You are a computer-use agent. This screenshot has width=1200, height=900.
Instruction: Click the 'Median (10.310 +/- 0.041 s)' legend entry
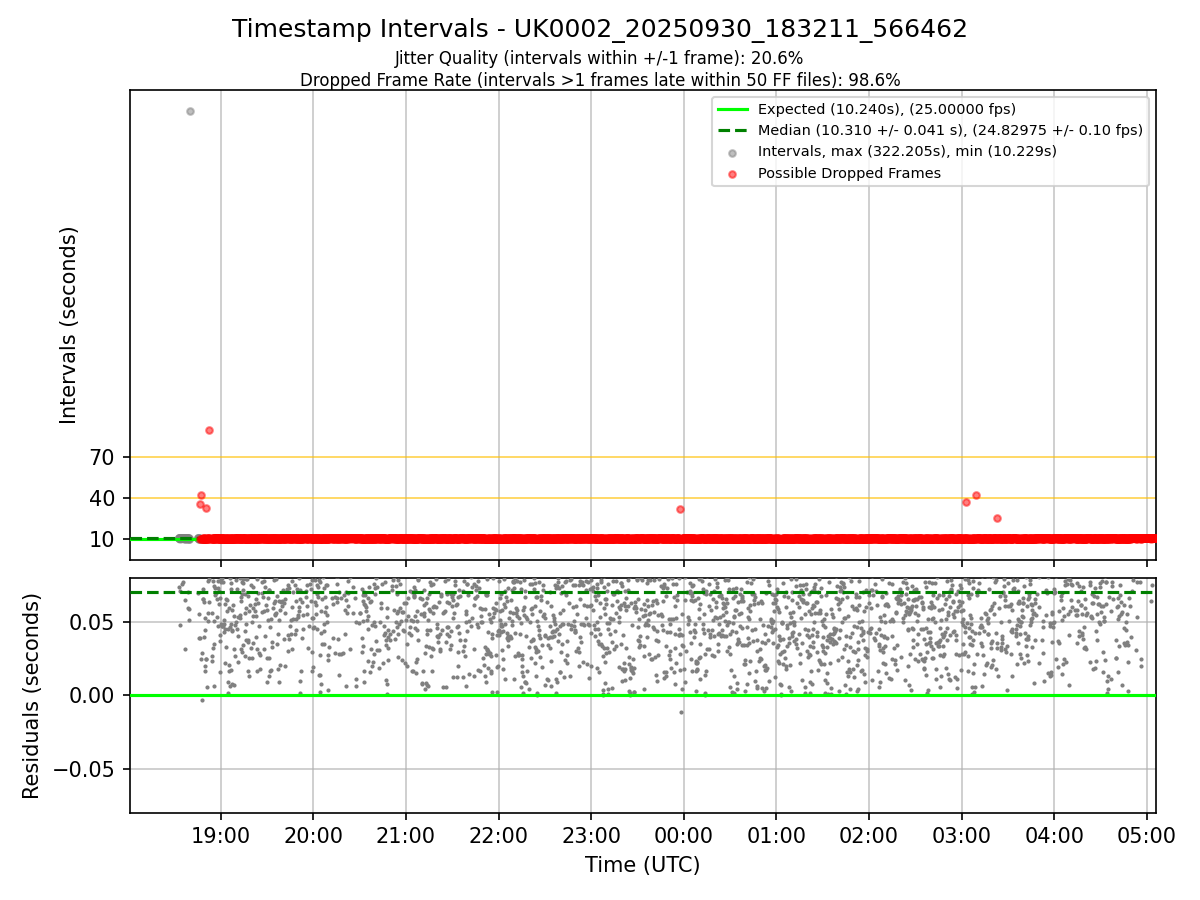click(x=930, y=130)
